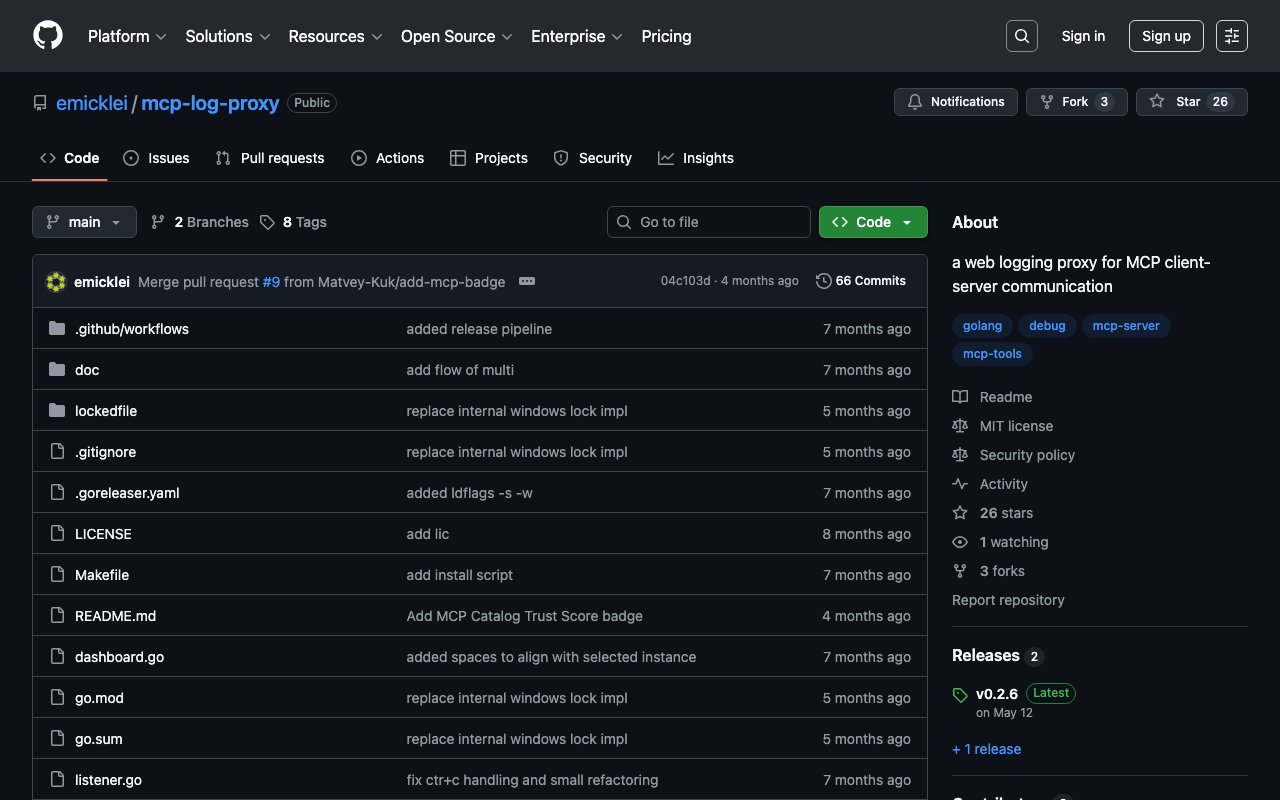
Task: Click the bell icon for Notifications
Action: [x=914, y=102]
